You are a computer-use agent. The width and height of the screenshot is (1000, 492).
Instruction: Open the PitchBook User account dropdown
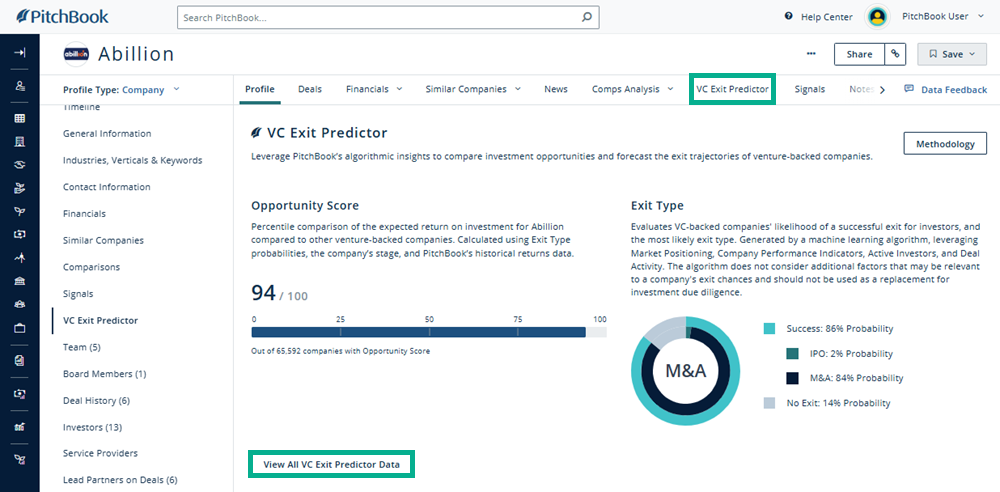[x=943, y=17]
